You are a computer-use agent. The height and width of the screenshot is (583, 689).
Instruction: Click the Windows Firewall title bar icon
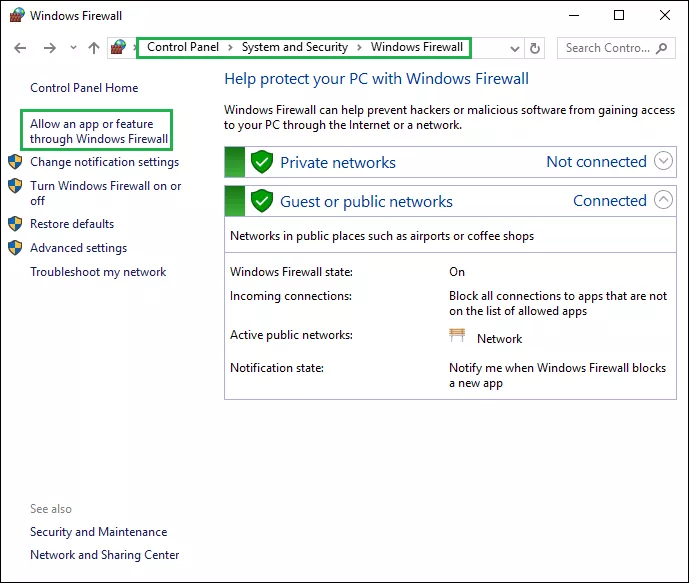(x=17, y=15)
